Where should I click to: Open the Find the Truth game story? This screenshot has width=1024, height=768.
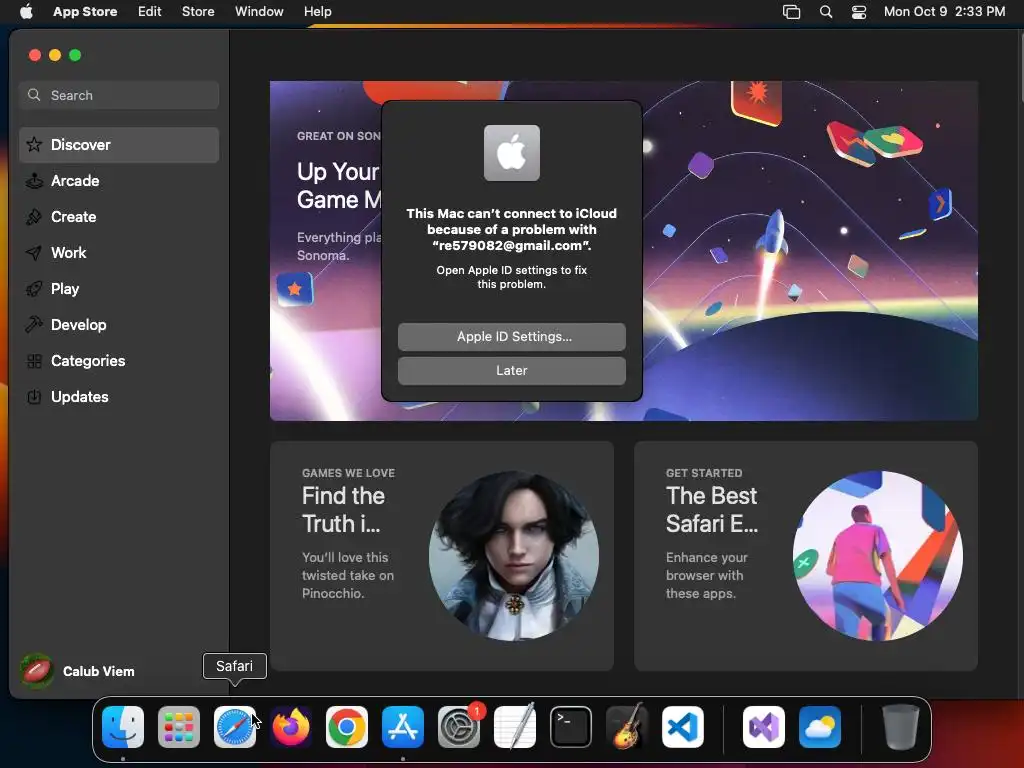pyautogui.click(x=441, y=556)
